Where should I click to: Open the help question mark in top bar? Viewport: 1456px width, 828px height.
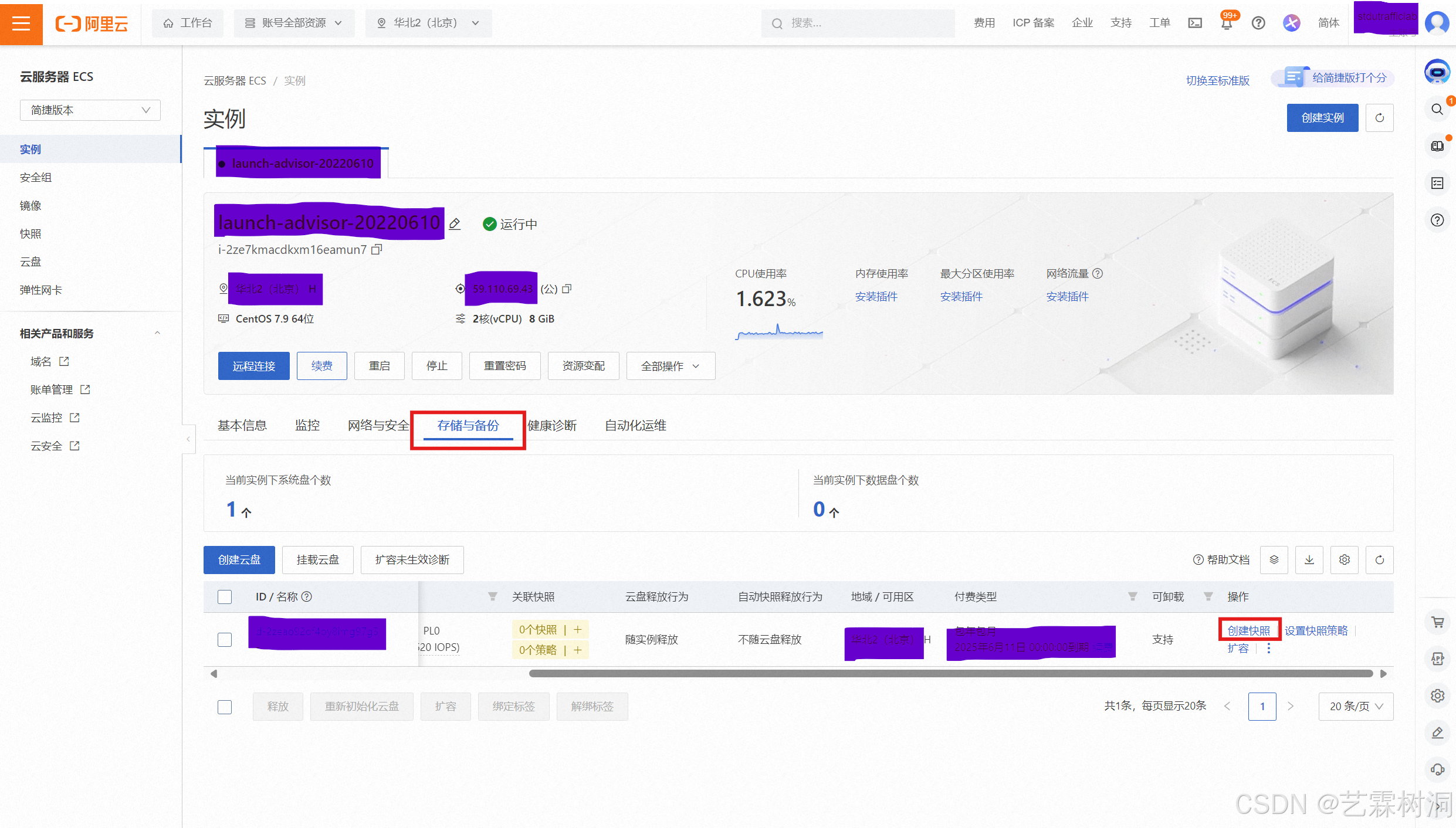coord(1258,23)
